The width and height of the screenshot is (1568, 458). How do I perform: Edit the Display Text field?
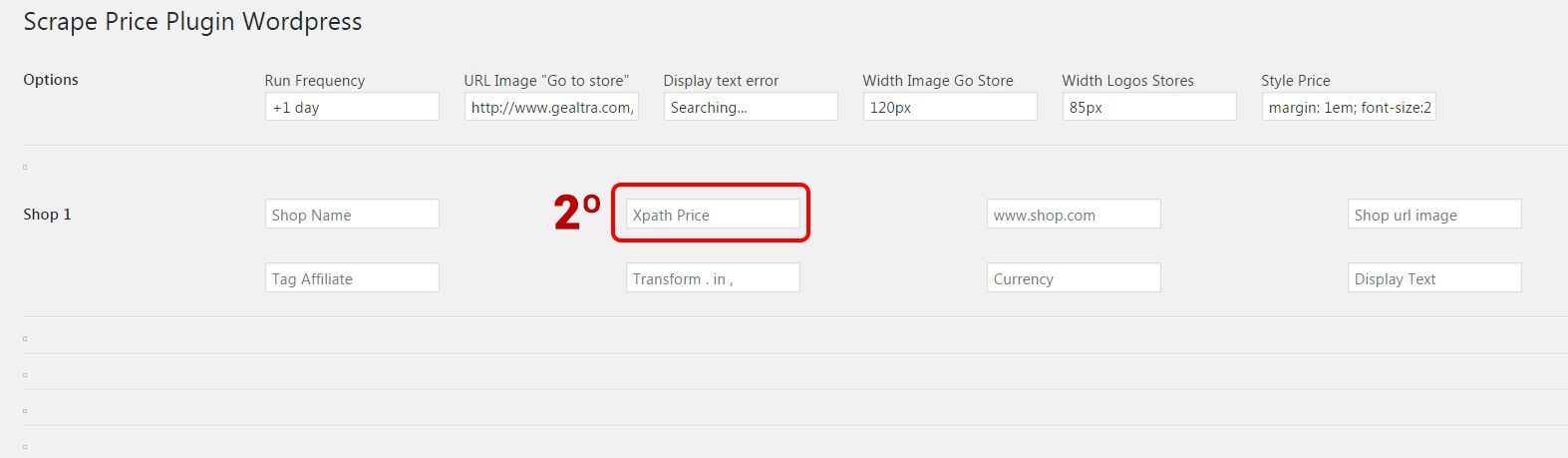1434,278
